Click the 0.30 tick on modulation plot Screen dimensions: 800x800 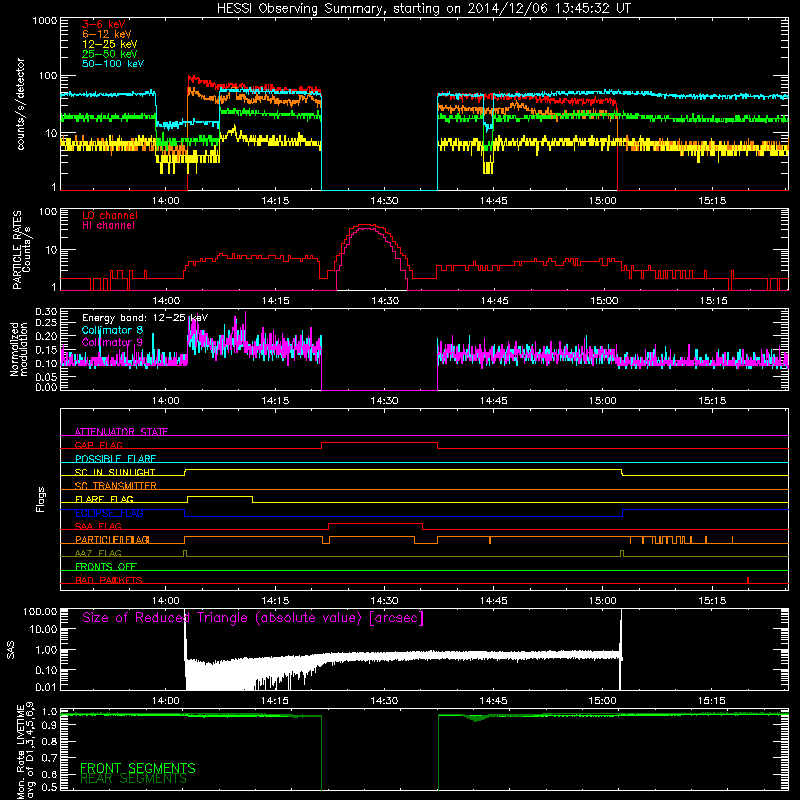46,312
